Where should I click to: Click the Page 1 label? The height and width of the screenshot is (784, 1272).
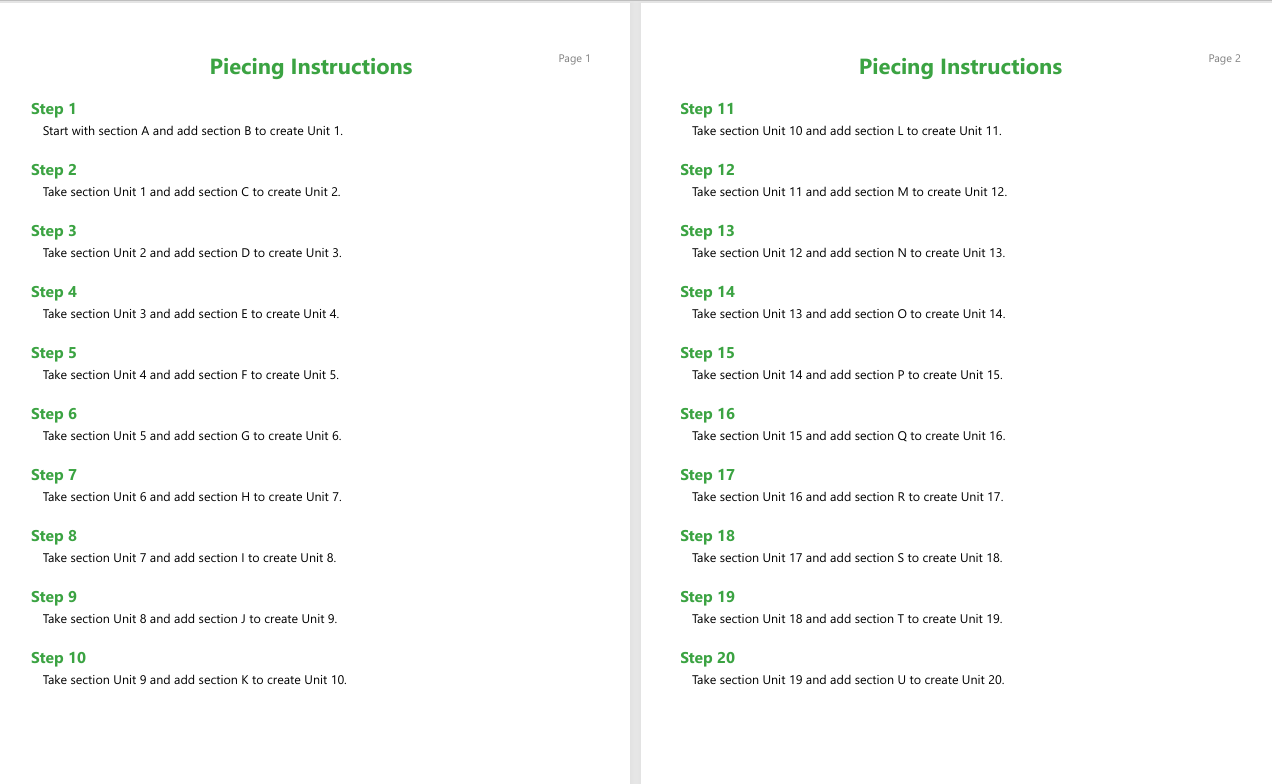click(x=575, y=59)
